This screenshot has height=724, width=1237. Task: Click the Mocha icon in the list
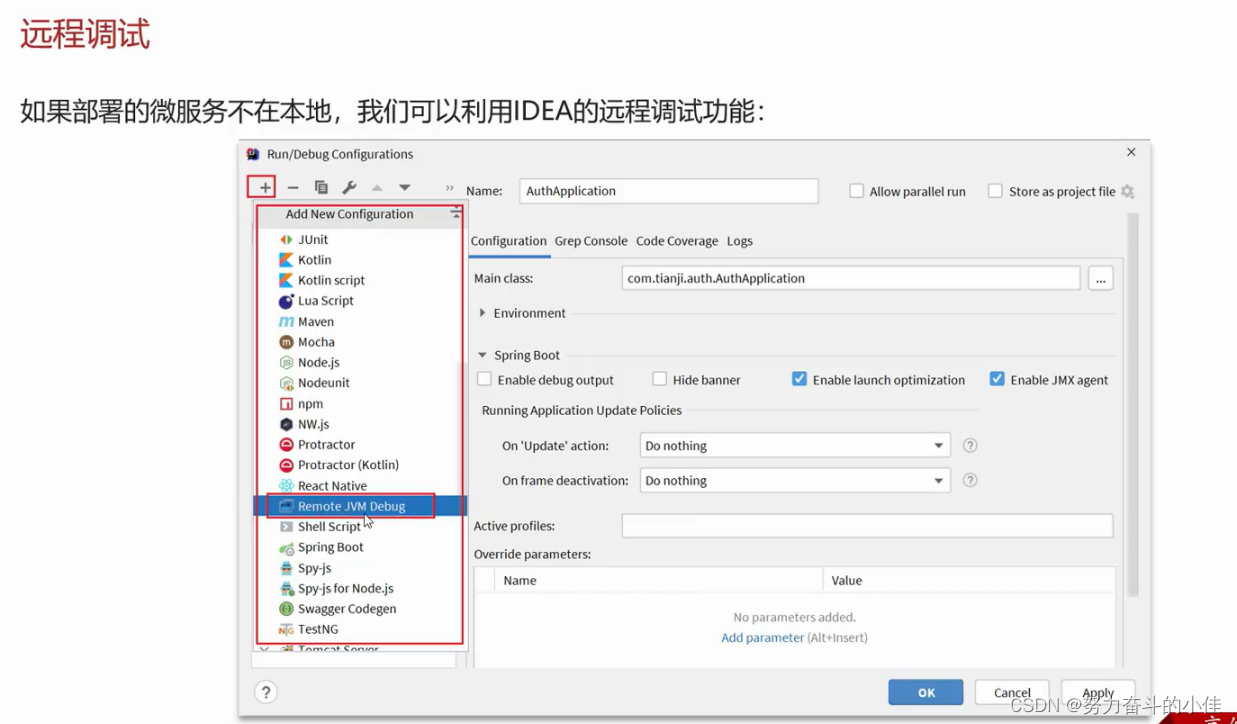pyautogui.click(x=286, y=342)
